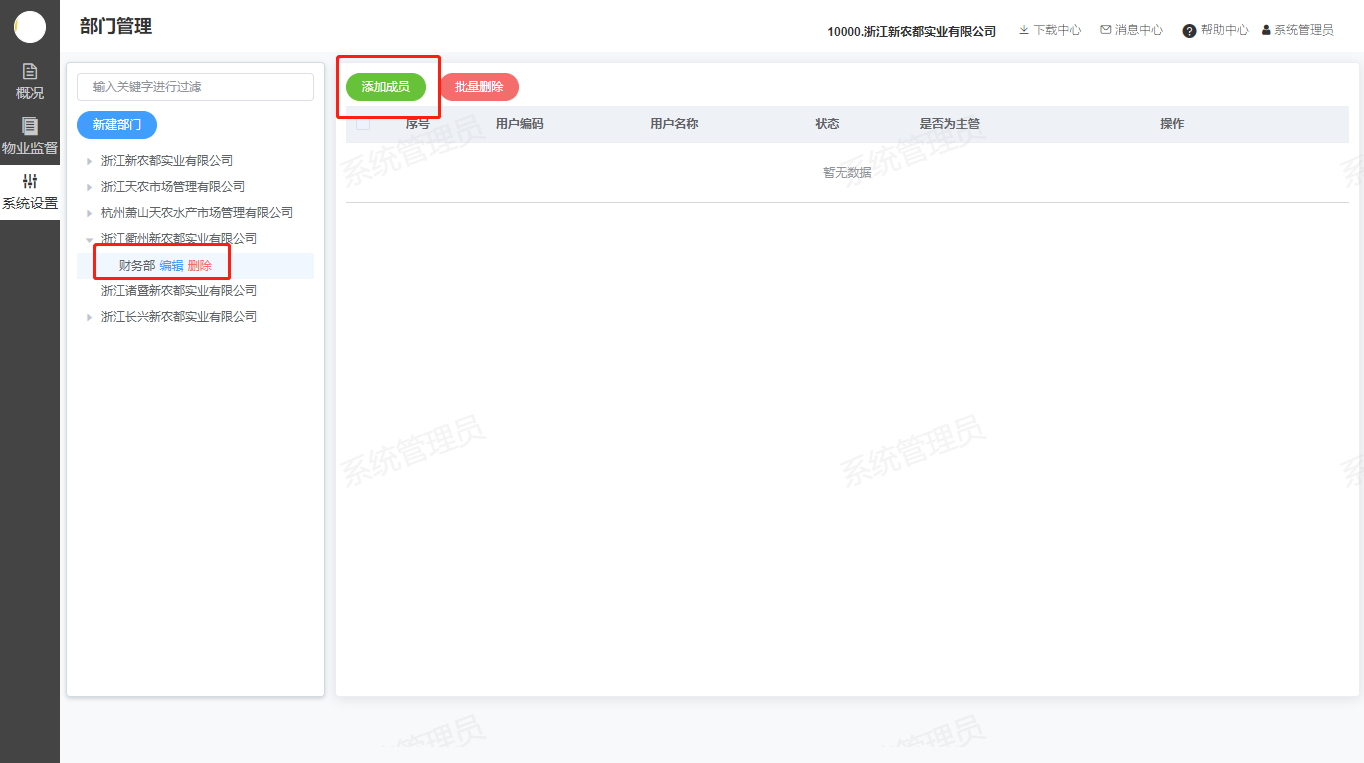Click the 新建部门 button
The height and width of the screenshot is (763, 1364).
[117, 125]
